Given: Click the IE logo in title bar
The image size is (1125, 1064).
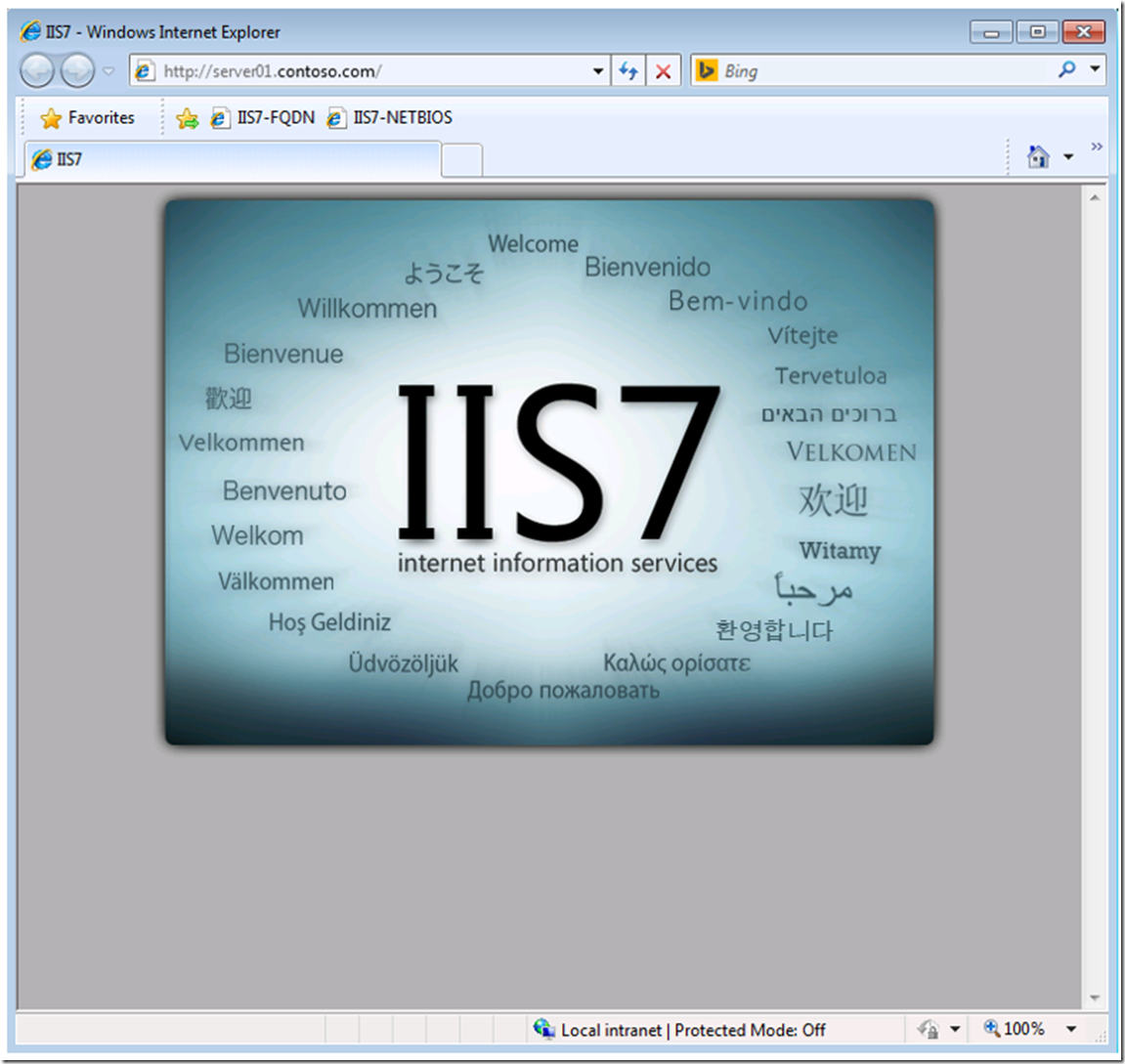Looking at the screenshot, I should pyautogui.click(x=30, y=31).
